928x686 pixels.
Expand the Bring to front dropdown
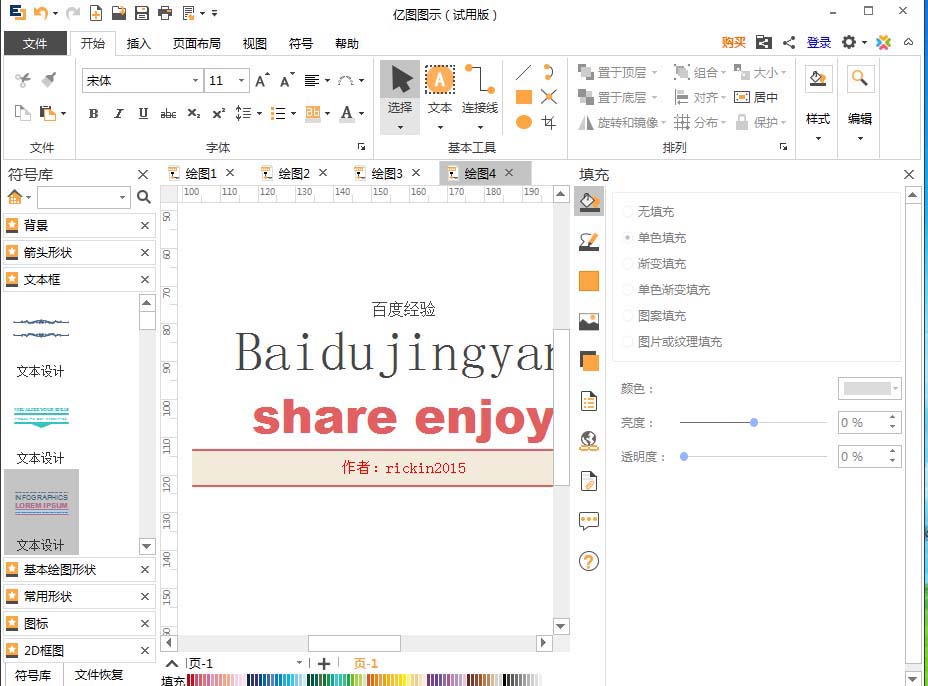655,73
